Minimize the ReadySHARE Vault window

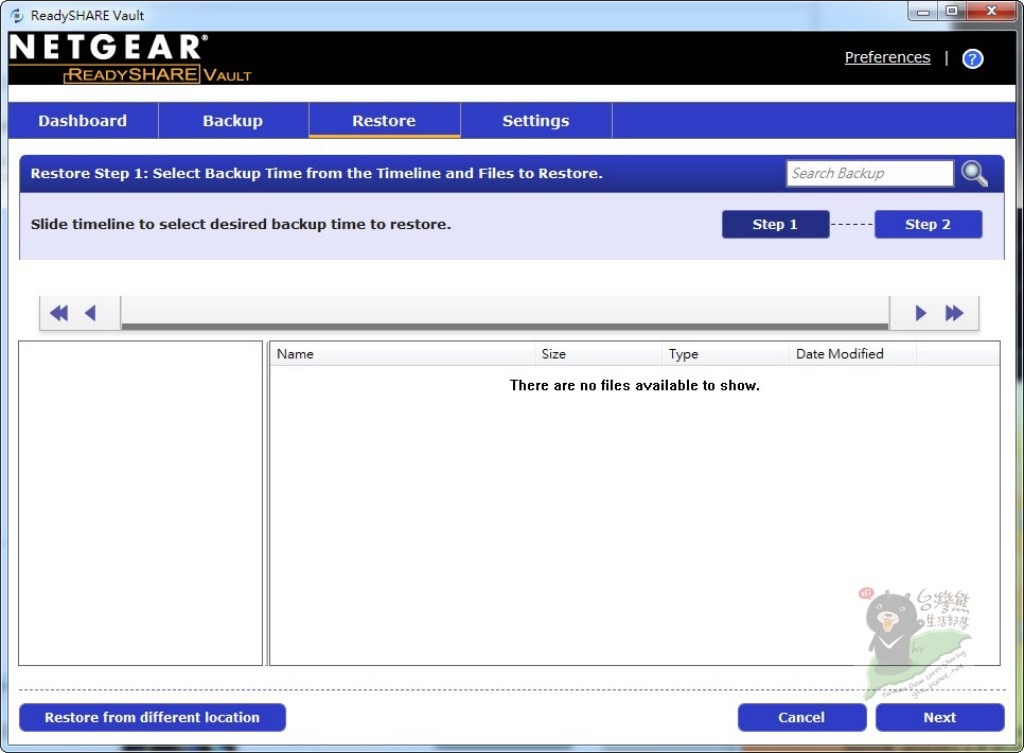pos(923,11)
